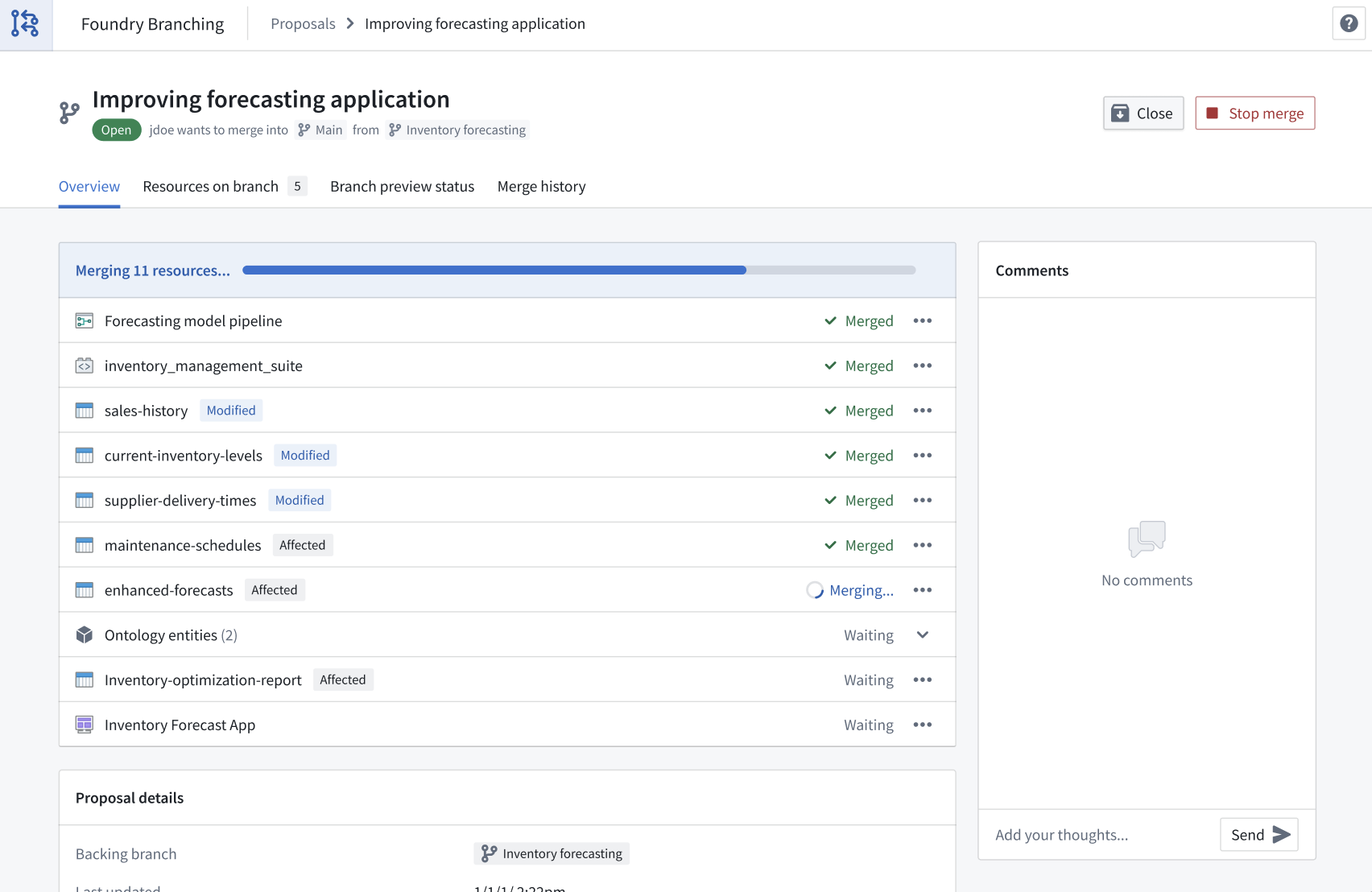Click the Ontology entities cube icon
This screenshot has height=892, width=1372.
(84, 634)
